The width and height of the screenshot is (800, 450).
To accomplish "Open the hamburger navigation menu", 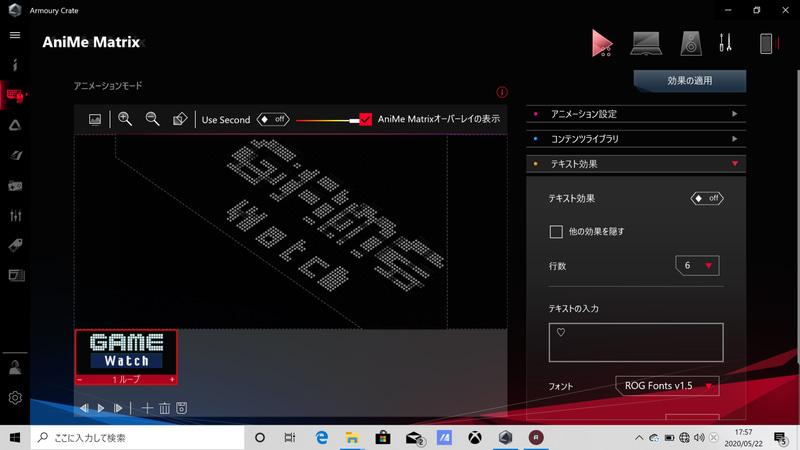I will click(x=15, y=35).
